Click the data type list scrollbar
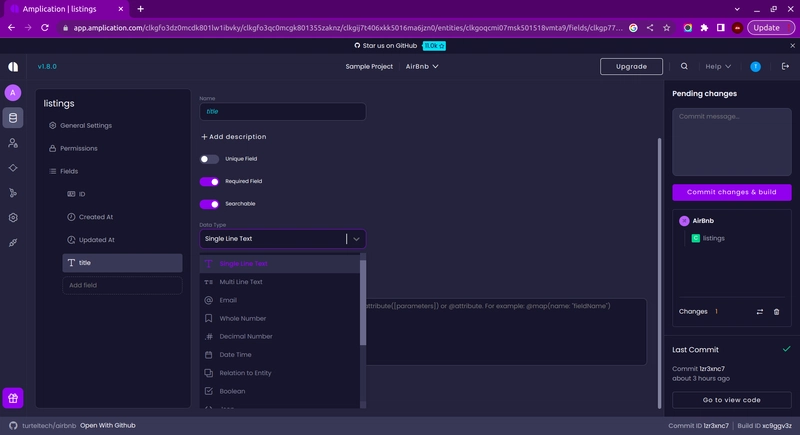Screen dimensions: 800x435 click(x=363, y=303)
